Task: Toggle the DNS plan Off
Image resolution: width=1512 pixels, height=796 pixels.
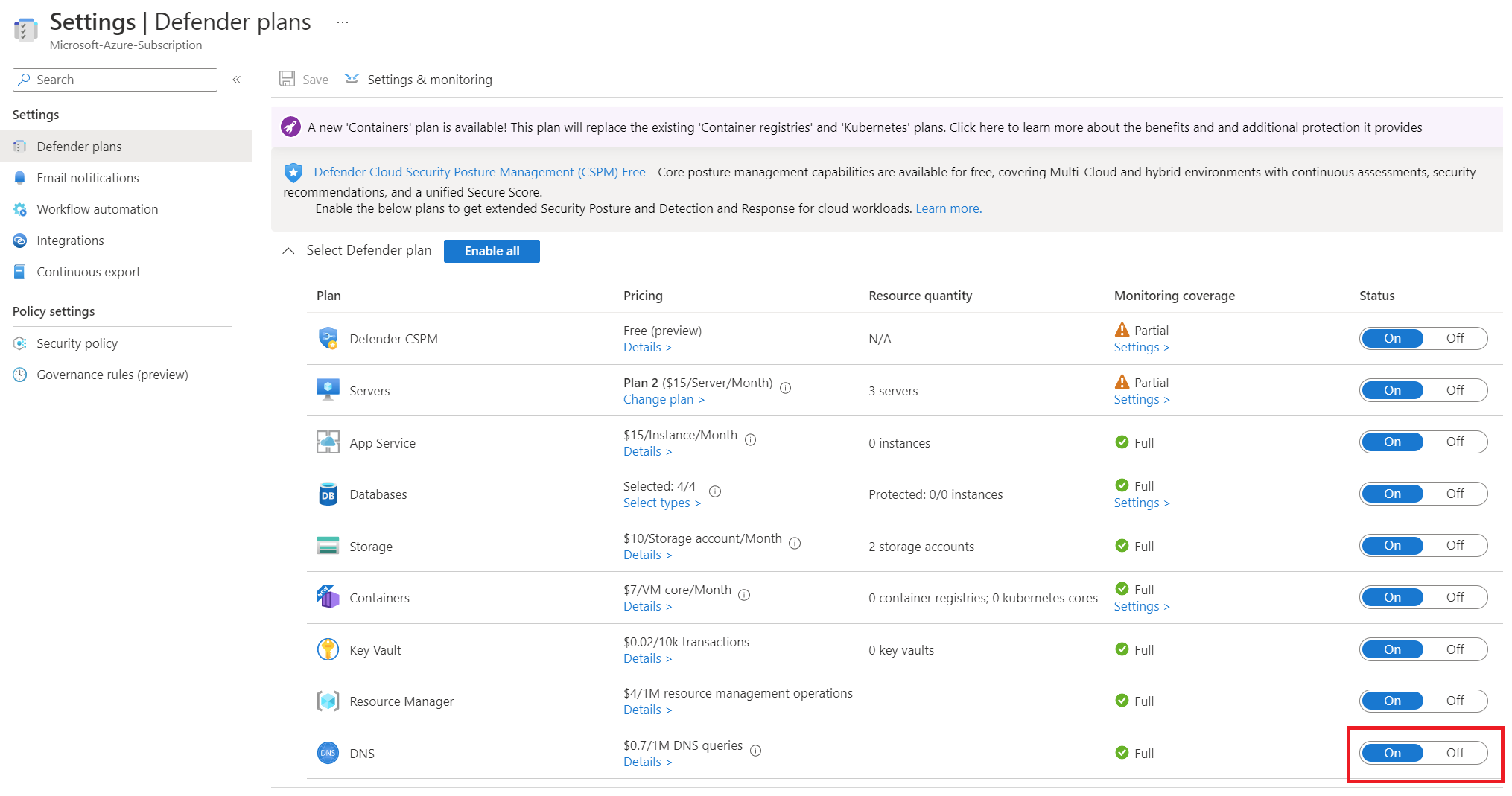Action: 1455,753
